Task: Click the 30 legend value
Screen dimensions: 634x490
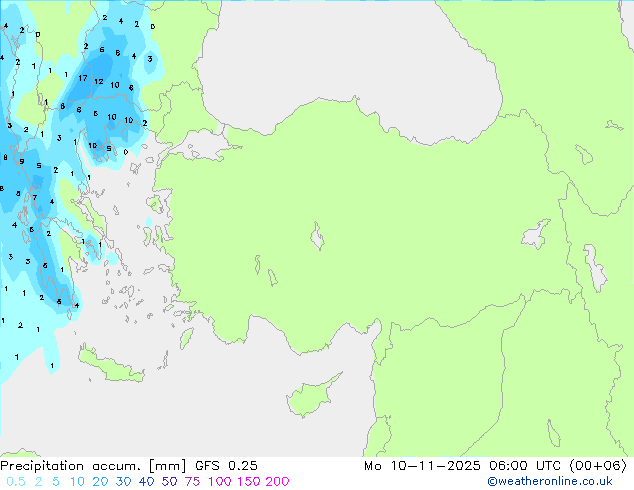Action: click(x=123, y=482)
